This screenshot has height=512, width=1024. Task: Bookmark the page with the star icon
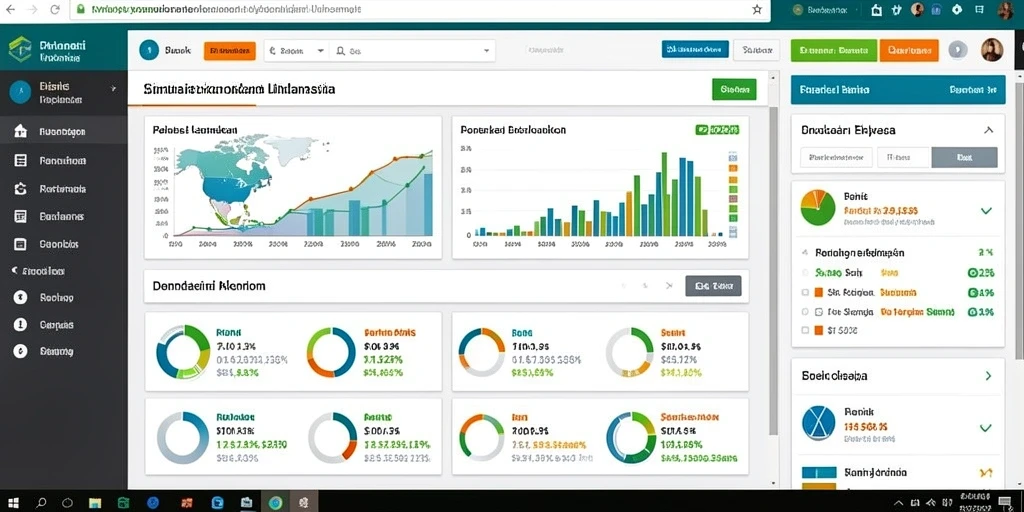click(757, 9)
